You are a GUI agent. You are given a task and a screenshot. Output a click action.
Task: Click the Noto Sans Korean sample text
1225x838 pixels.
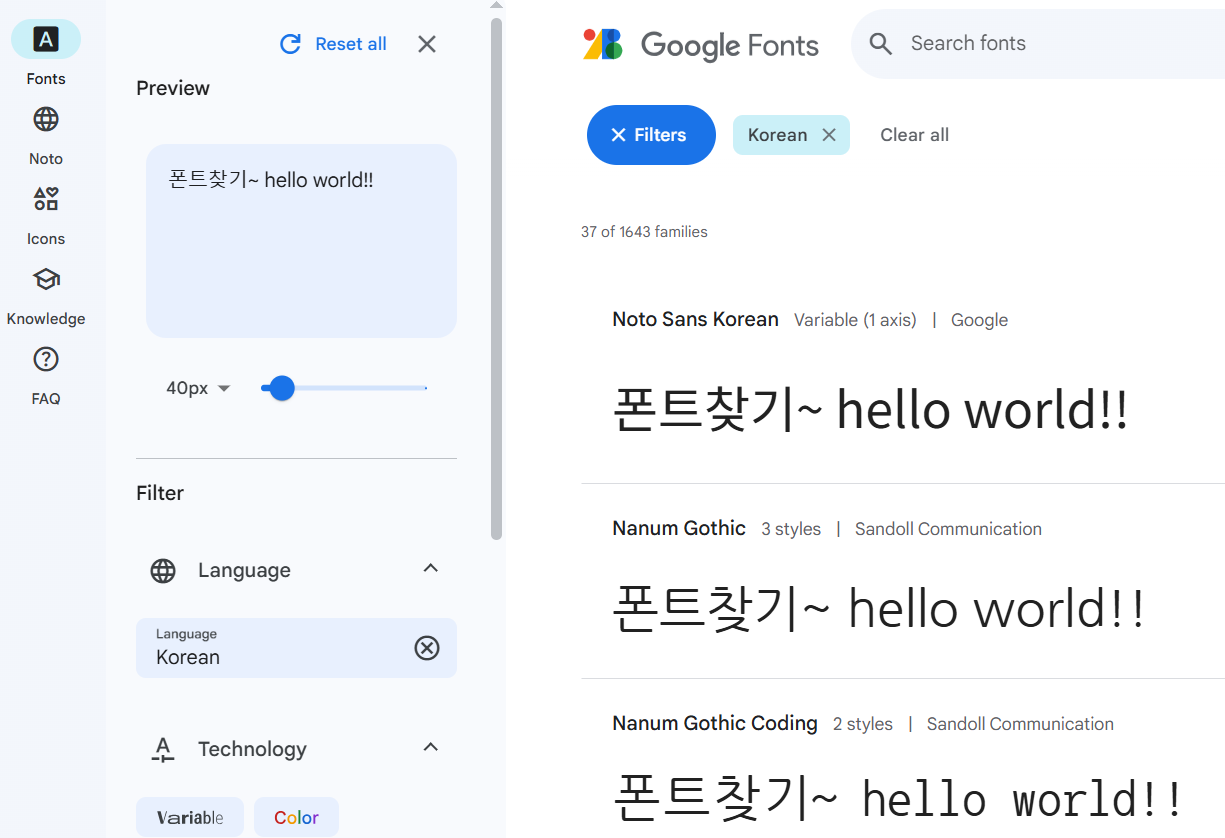pos(870,411)
